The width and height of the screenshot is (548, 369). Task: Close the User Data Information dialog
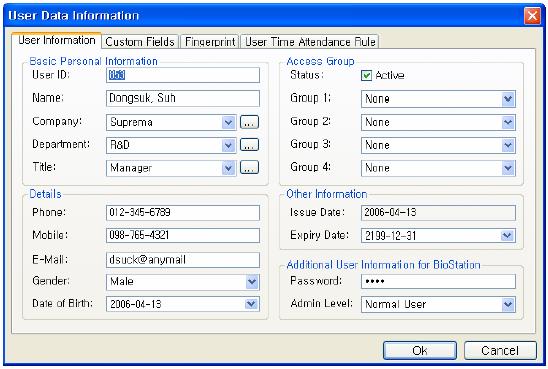pos(532,16)
